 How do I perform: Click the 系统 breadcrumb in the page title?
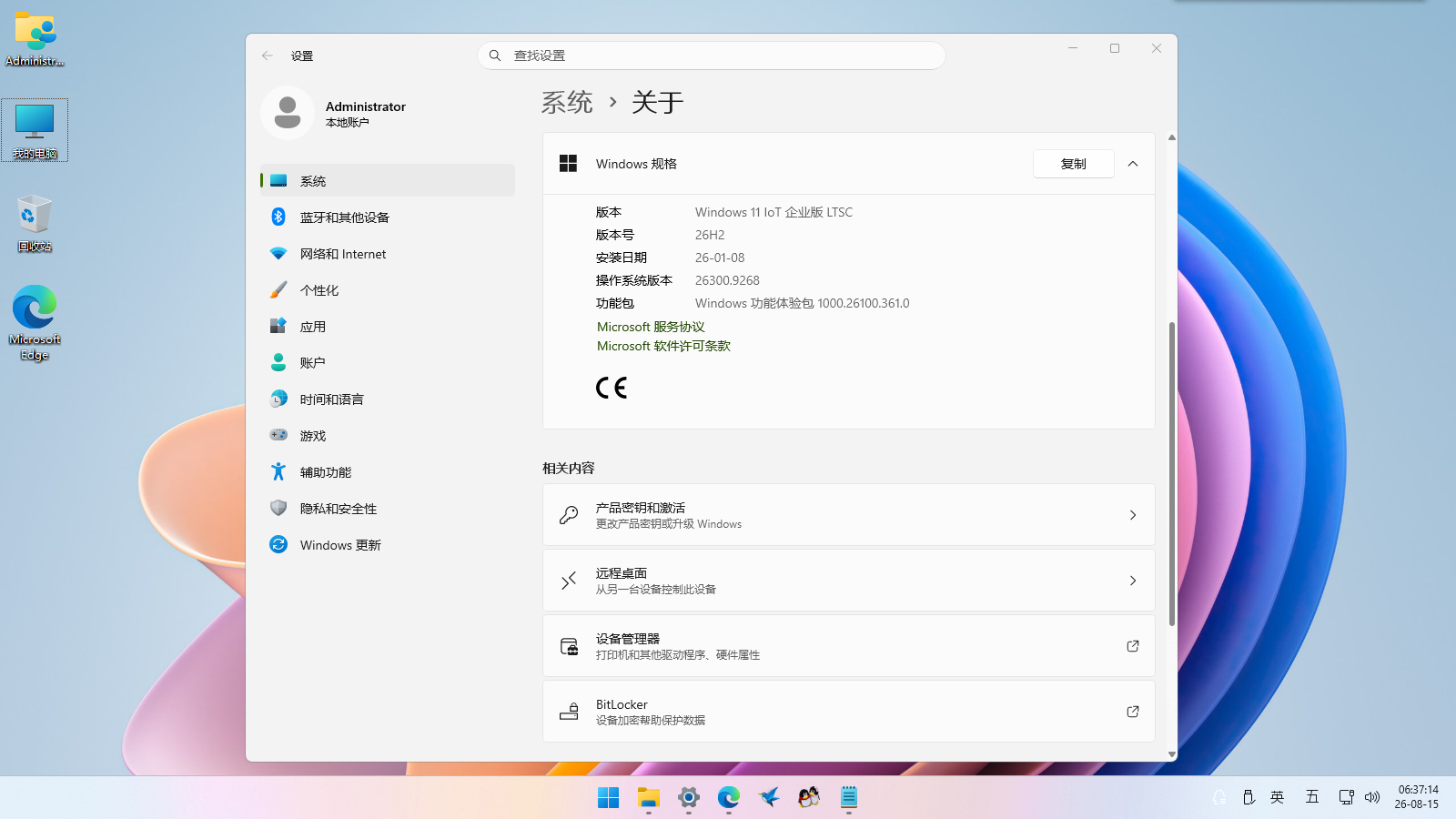567,102
